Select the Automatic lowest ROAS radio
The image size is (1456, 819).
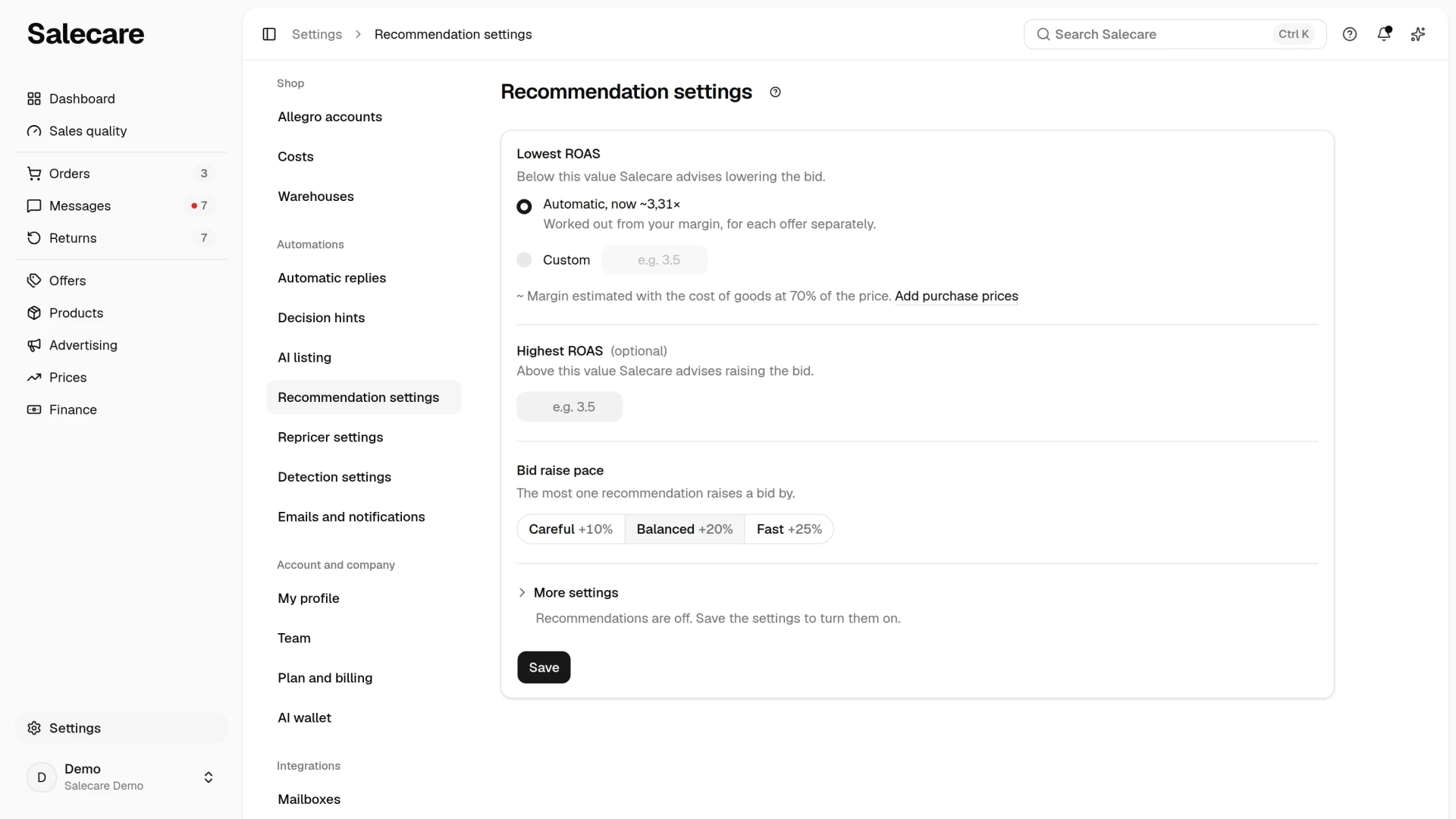click(x=524, y=206)
